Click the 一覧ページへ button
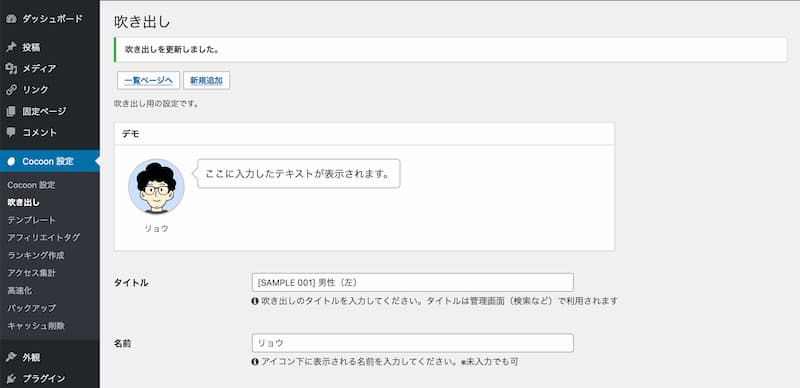 [148, 81]
